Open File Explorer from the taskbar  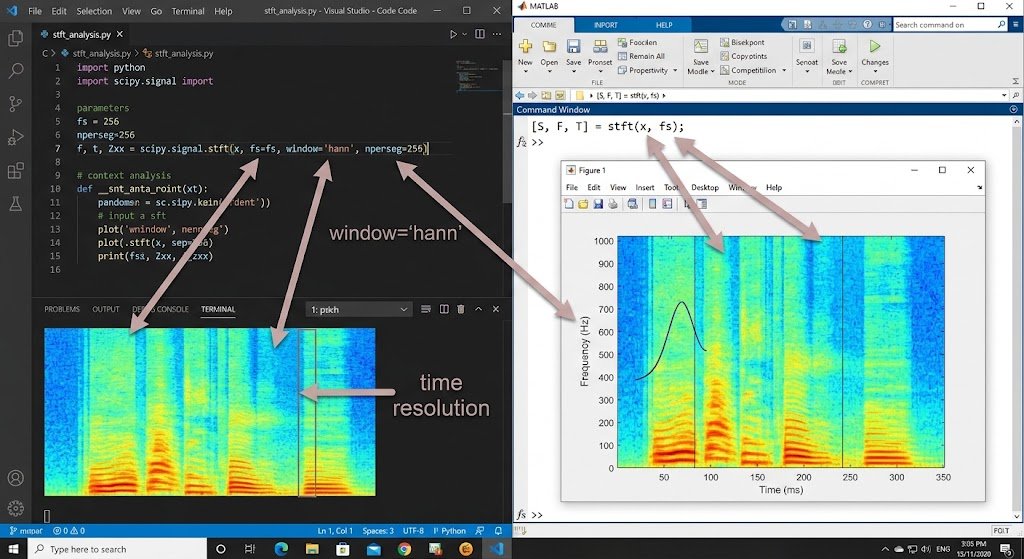[312, 549]
